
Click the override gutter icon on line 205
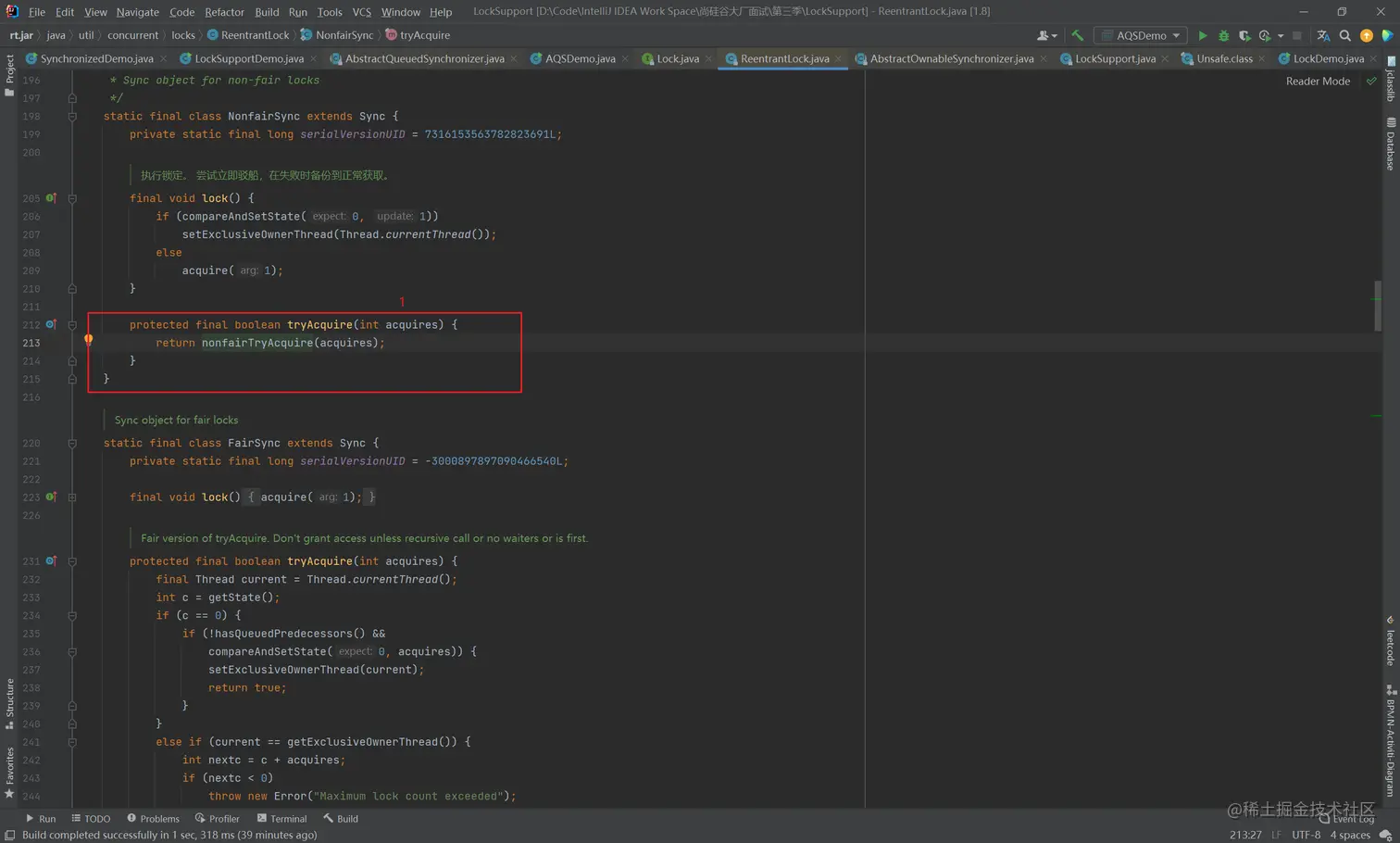coord(51,198)
